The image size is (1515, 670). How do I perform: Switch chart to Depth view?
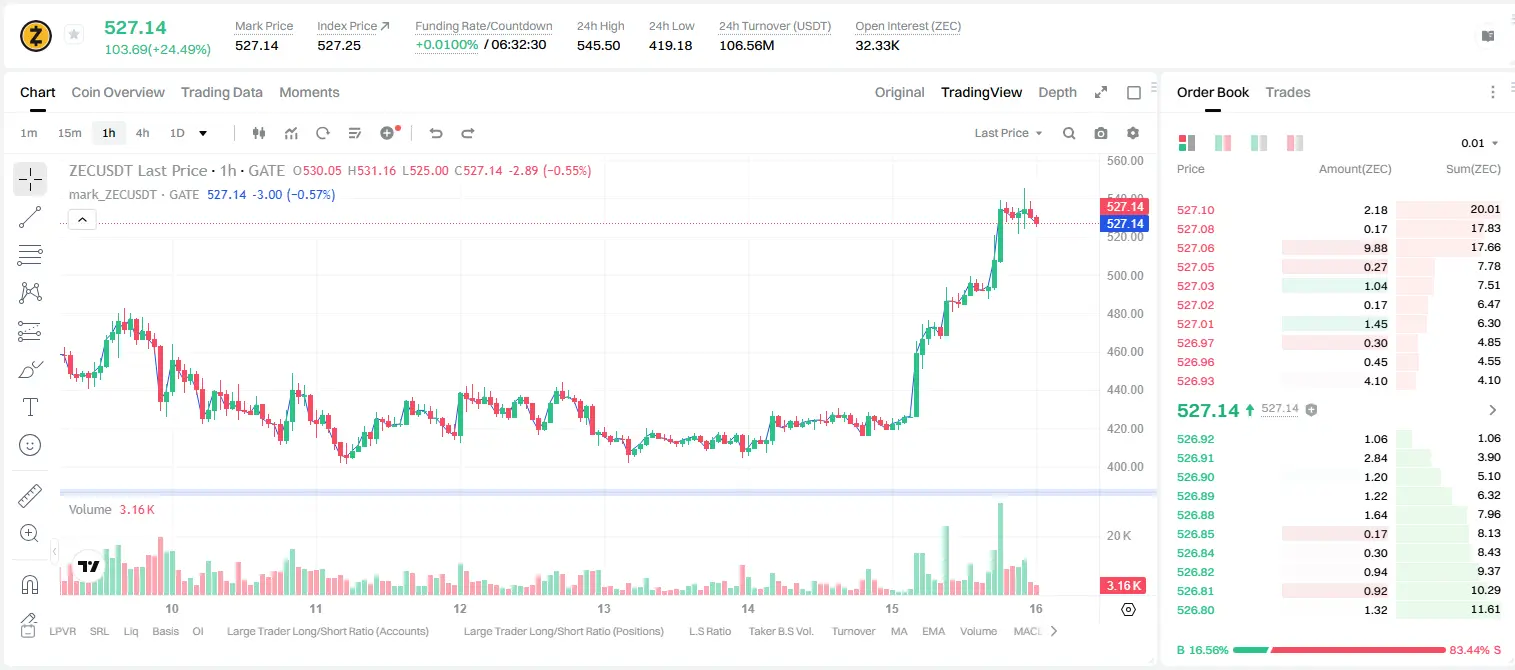pos(1057,92)
